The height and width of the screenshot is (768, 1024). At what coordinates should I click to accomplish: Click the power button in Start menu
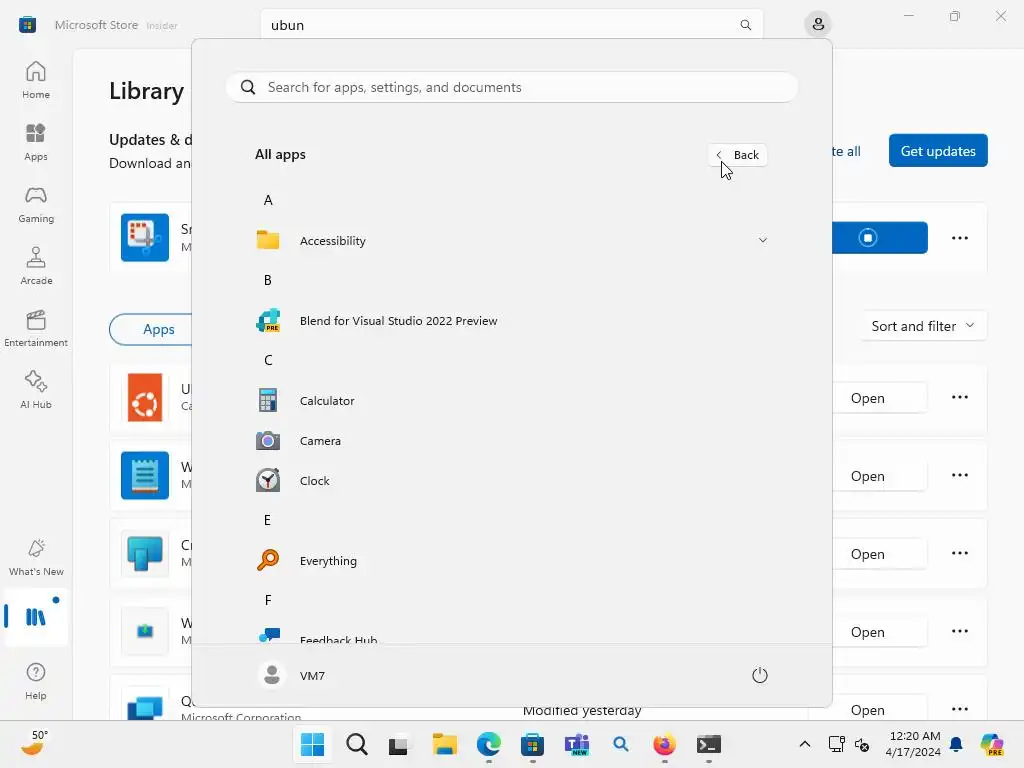(760, 675)
